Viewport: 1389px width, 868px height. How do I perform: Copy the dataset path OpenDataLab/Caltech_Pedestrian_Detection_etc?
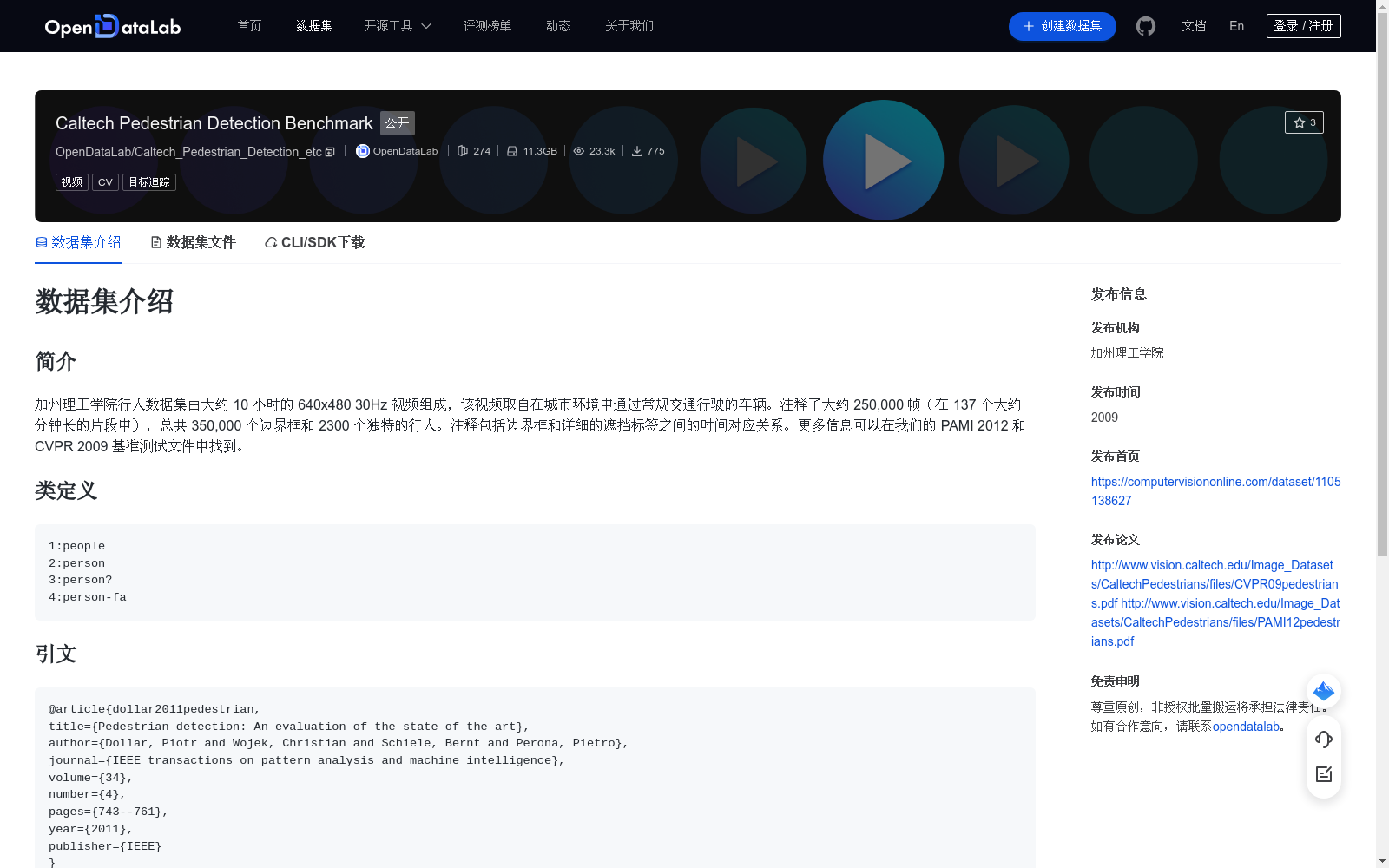click(330, 152)
